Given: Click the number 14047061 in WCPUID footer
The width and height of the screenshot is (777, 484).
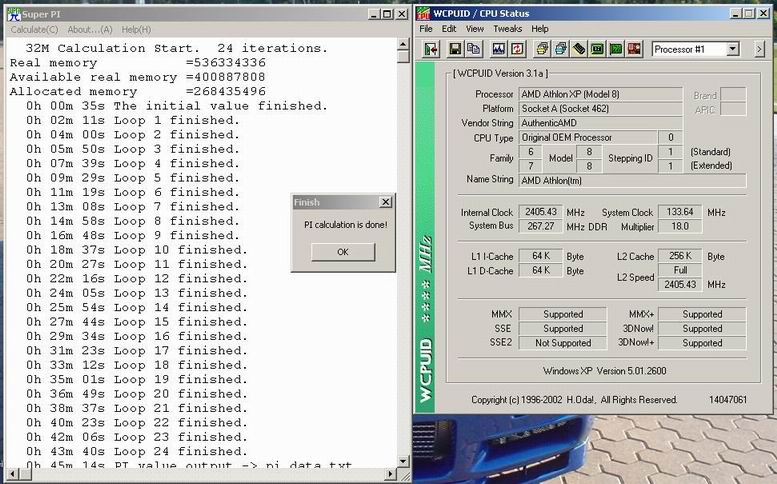Looking at the screenshot, I should (x=727, y=399).
